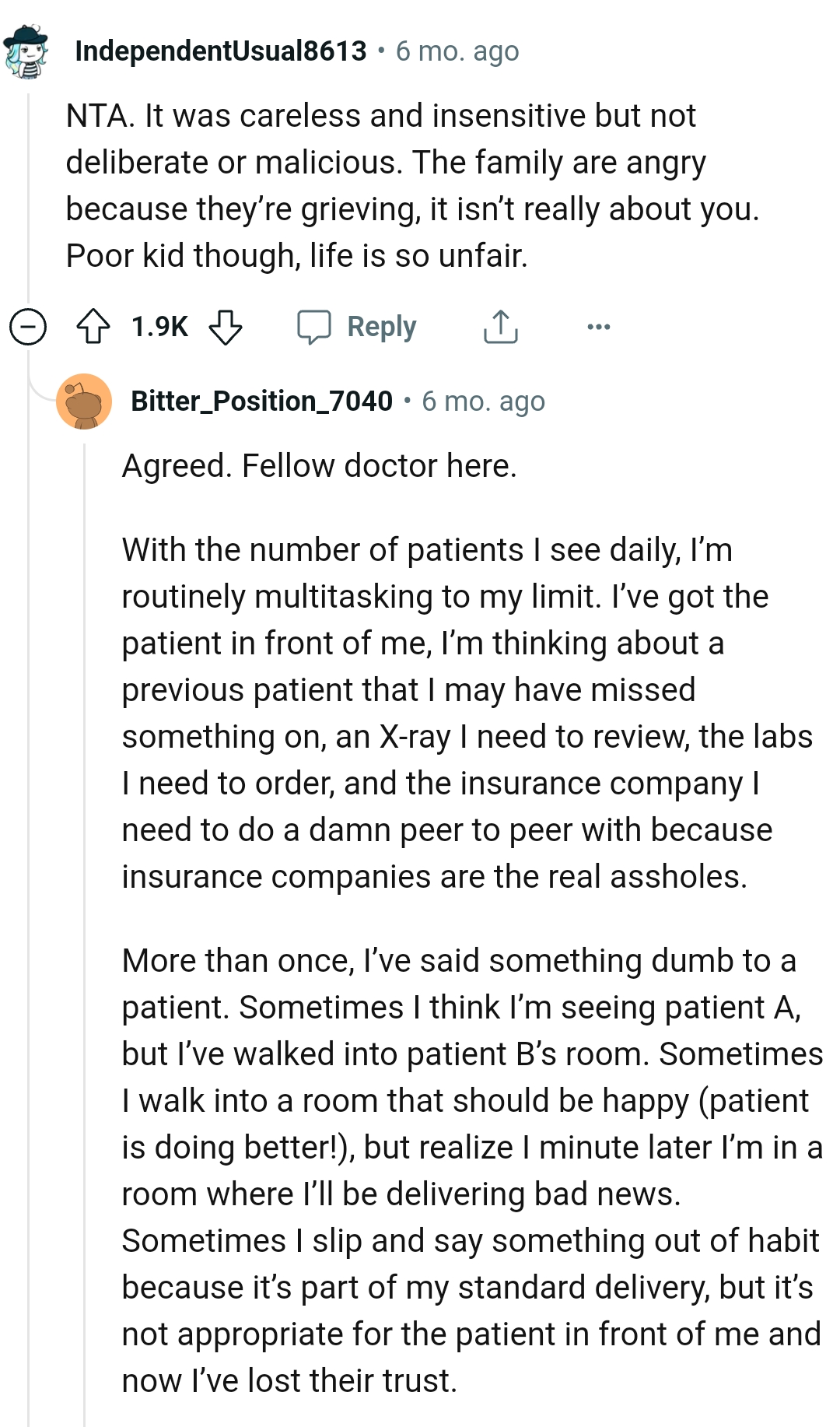Image resolution: width=840 pixels, height=1427 pixels.
Task: View the IndependentUsual8613 username profile
Action: pos(221,51)
